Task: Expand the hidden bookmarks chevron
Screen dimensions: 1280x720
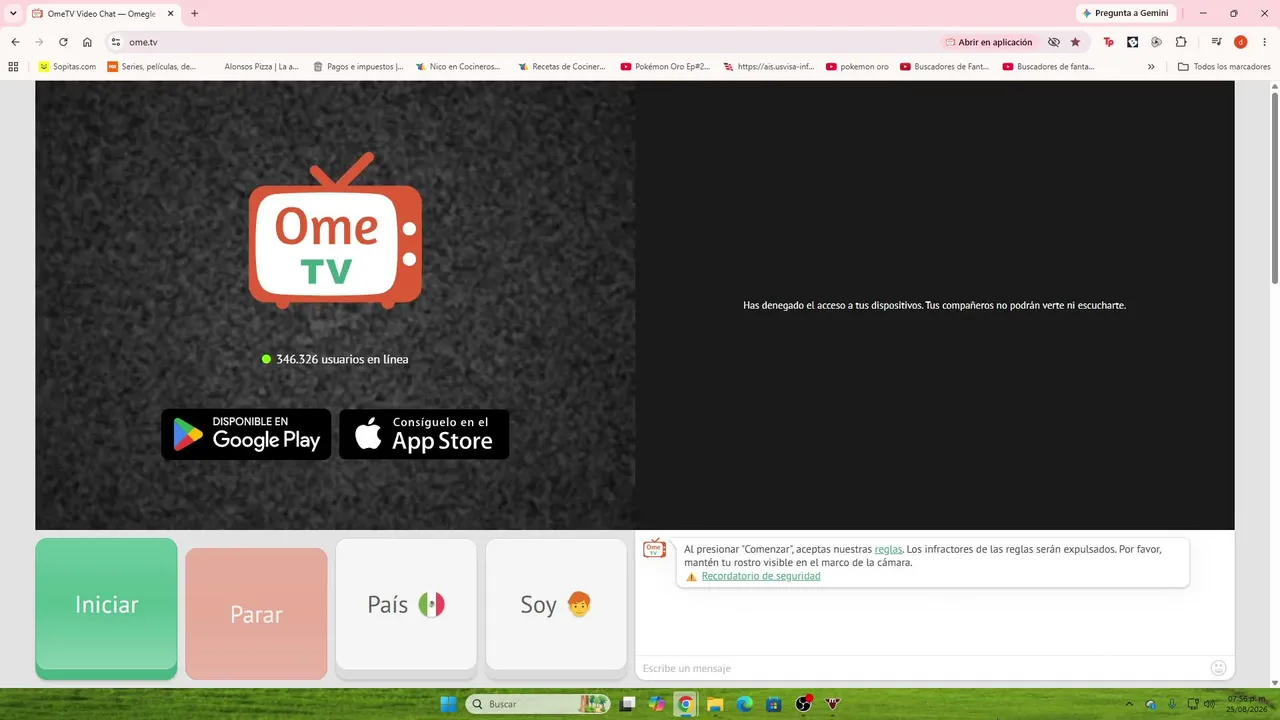Action: click(x=1151, y=67)
